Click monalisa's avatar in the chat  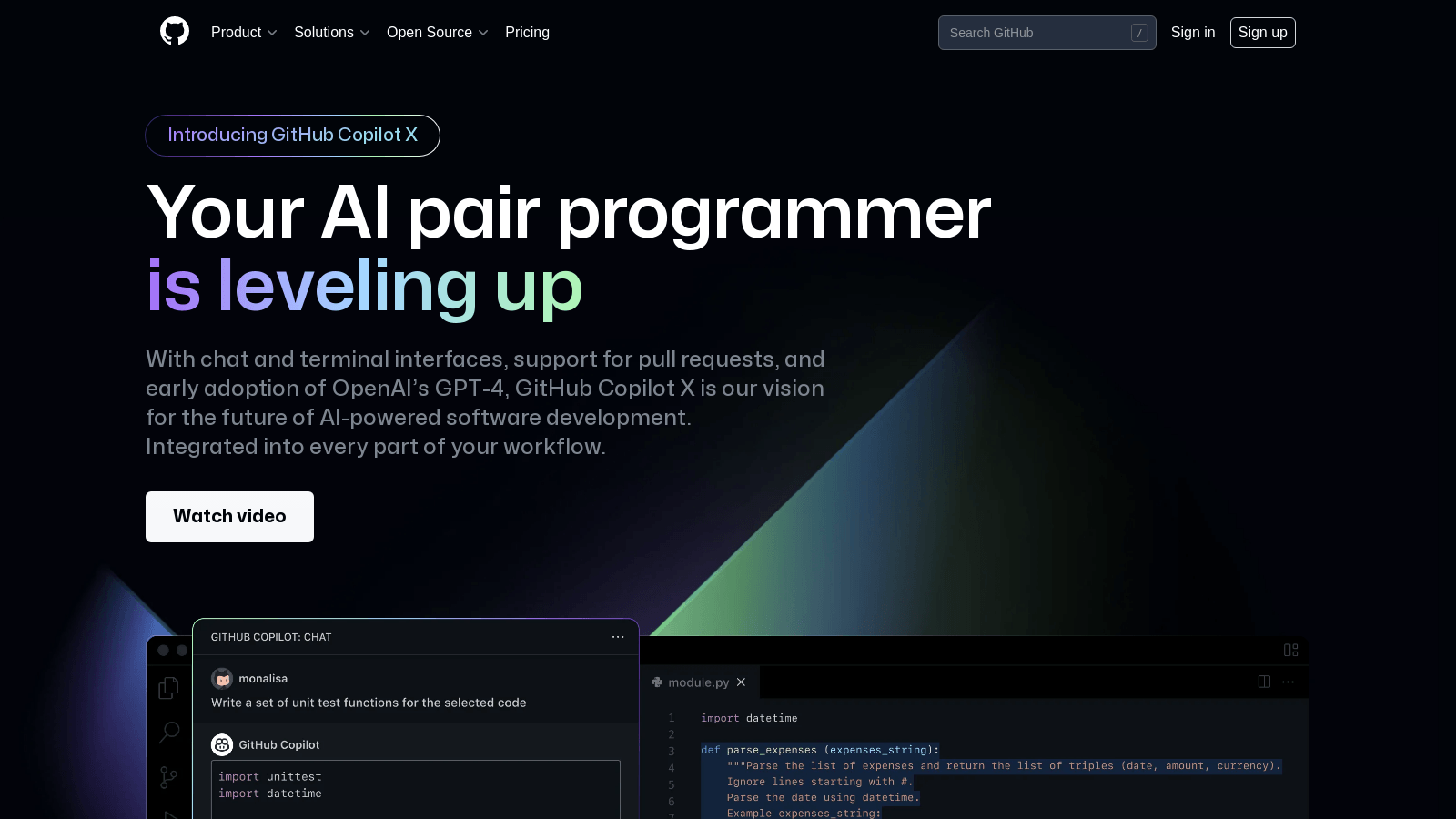click(222, 679)
